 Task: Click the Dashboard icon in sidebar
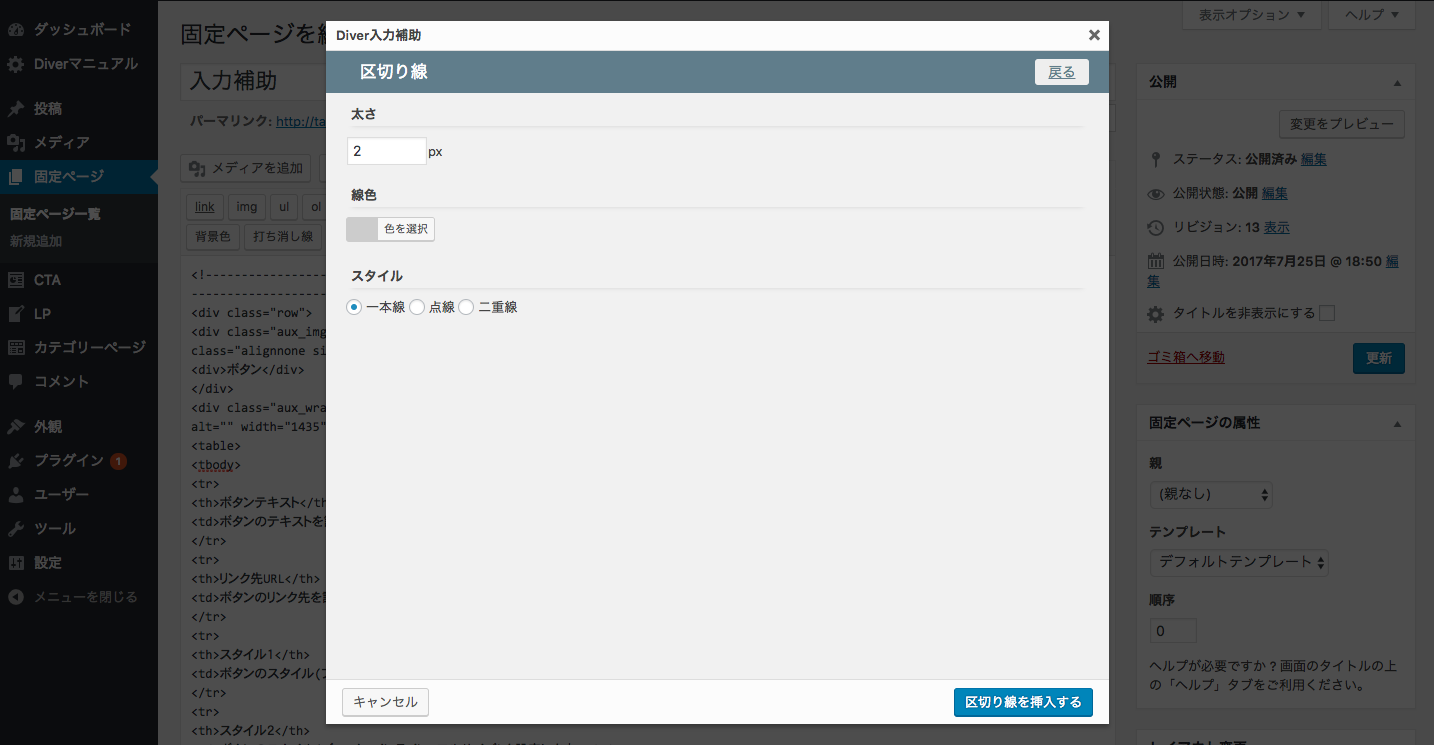16,30
